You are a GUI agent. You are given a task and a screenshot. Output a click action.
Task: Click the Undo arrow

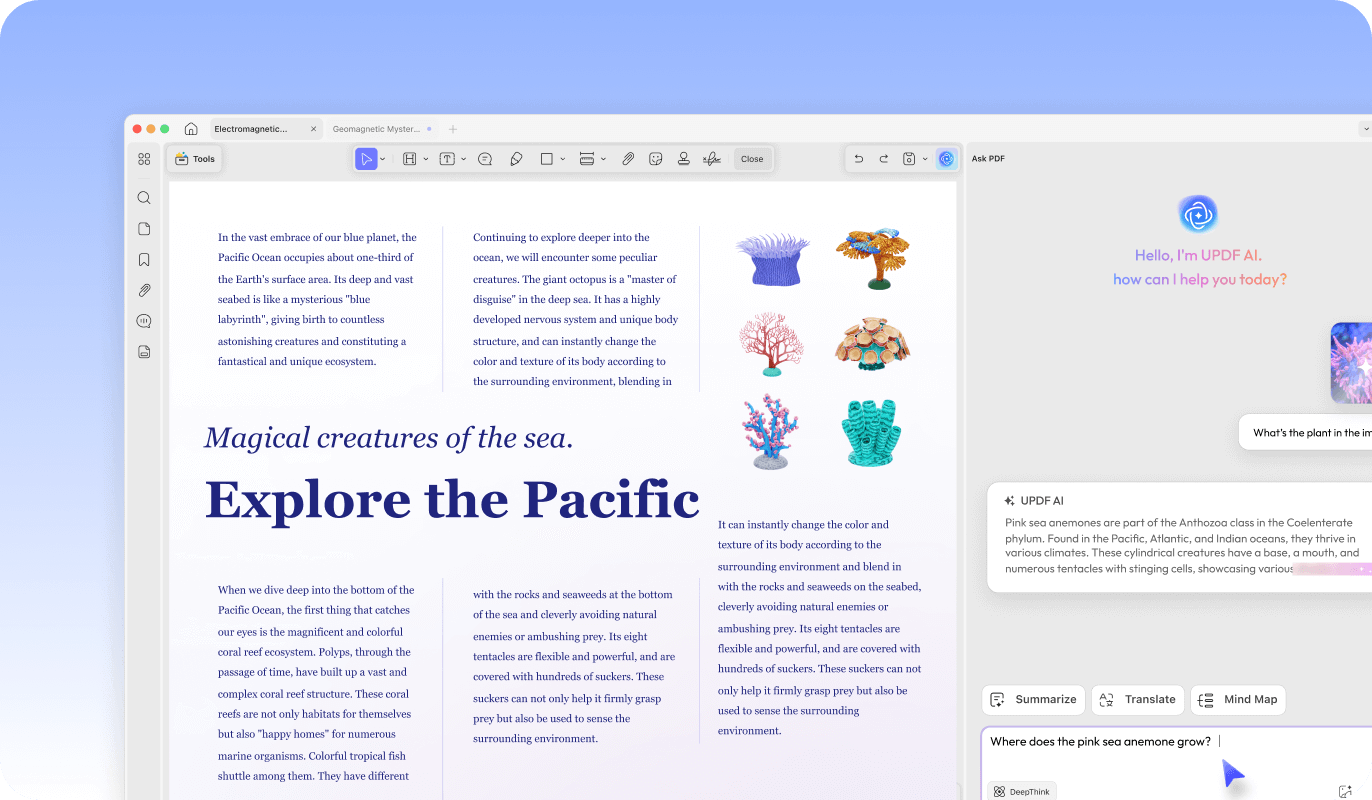click(x=858, y=159)
